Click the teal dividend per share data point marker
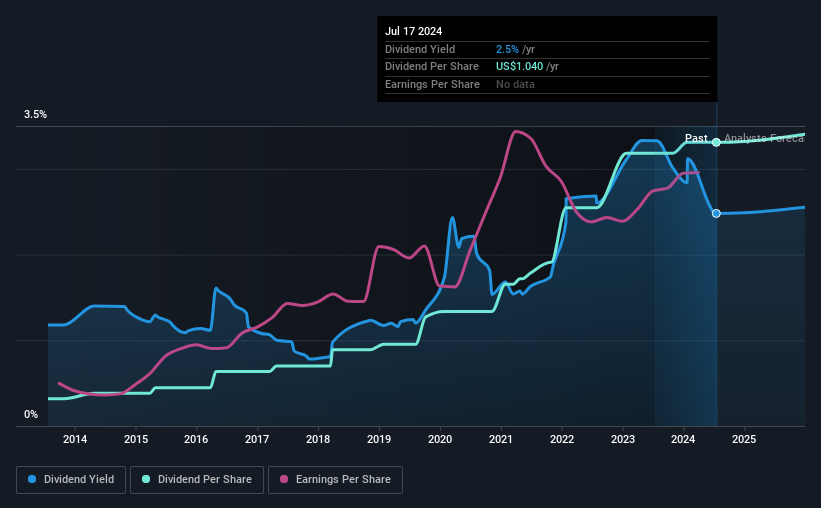This screenshot has width=821, height=508. click(716, 142)
